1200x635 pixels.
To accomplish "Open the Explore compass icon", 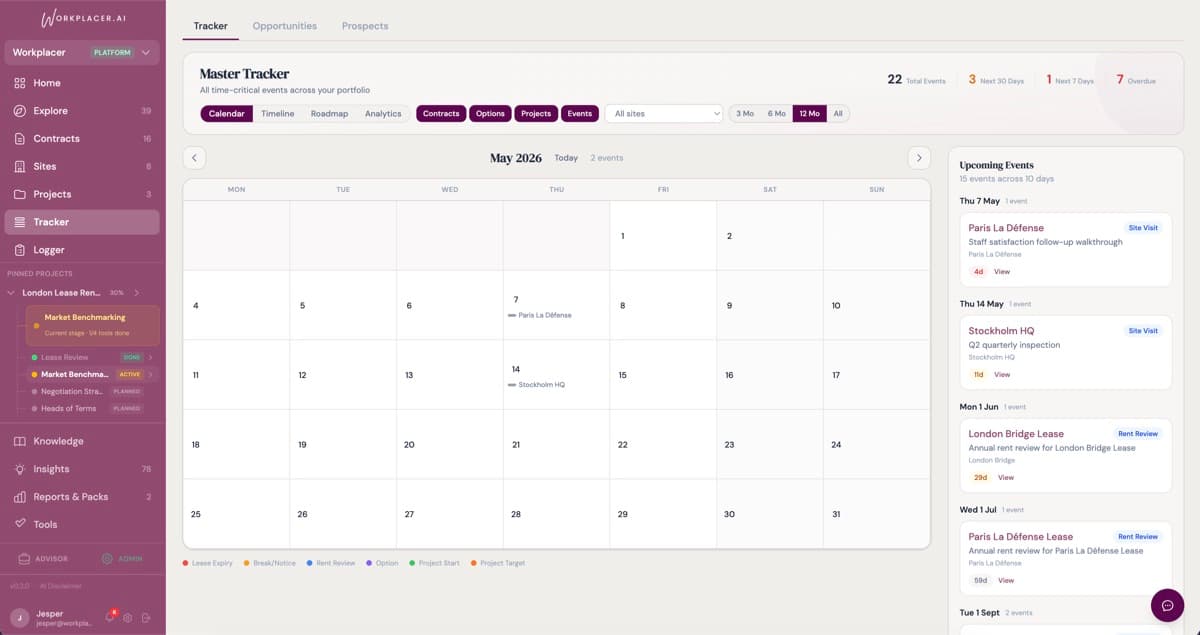I will (20, 111).
